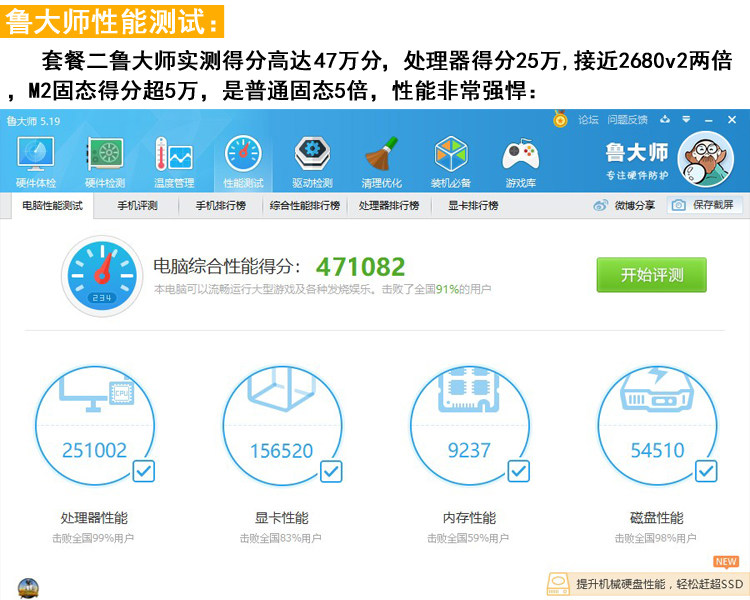Open the title bar dropdown menu arrow

coord(686,119)
